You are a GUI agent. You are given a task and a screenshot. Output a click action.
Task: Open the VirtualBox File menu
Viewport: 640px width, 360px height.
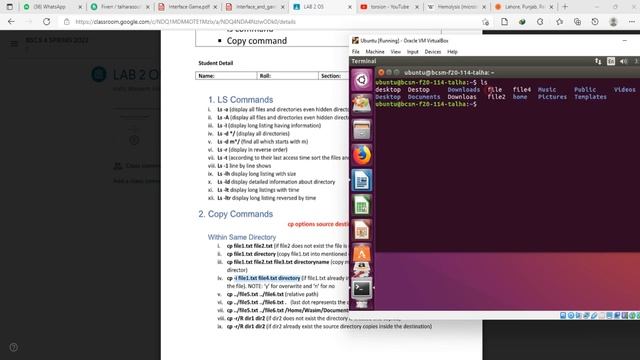(x=356, y=52)
